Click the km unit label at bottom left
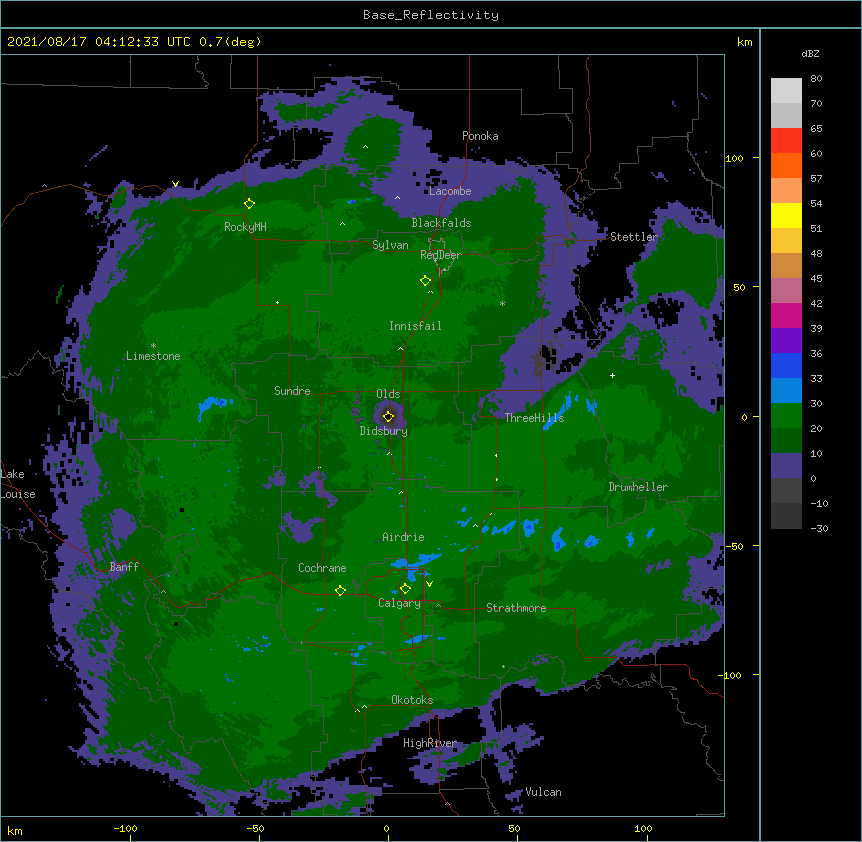Image resolution: width=862 pixels, height=842 pixels. 15,831
